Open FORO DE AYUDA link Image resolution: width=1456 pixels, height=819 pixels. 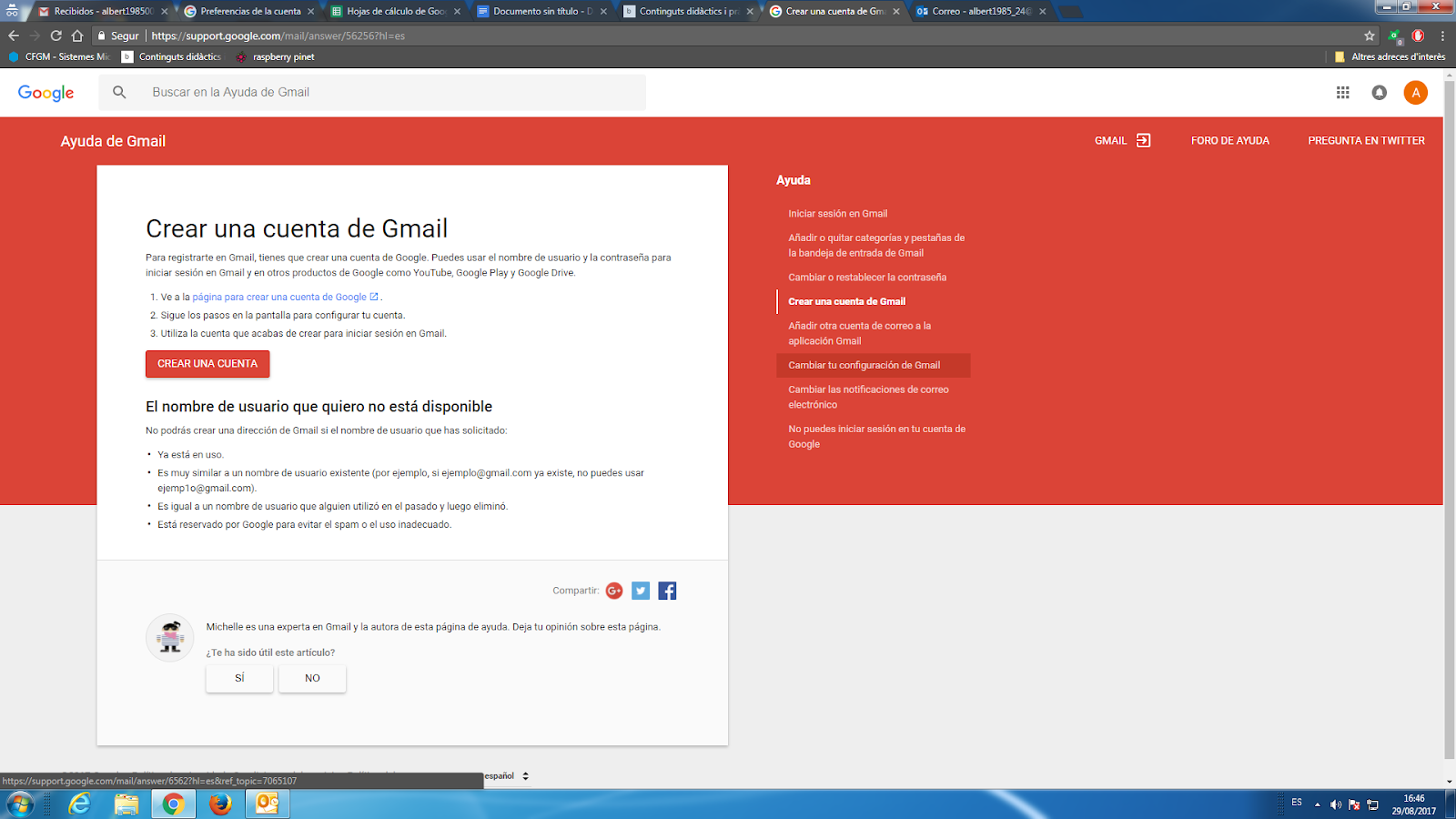tap(1230, 140)
